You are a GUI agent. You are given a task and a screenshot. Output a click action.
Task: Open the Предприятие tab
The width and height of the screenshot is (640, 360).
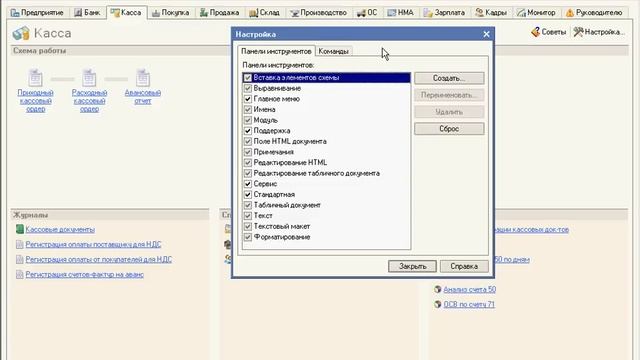[x=37, y=13]
